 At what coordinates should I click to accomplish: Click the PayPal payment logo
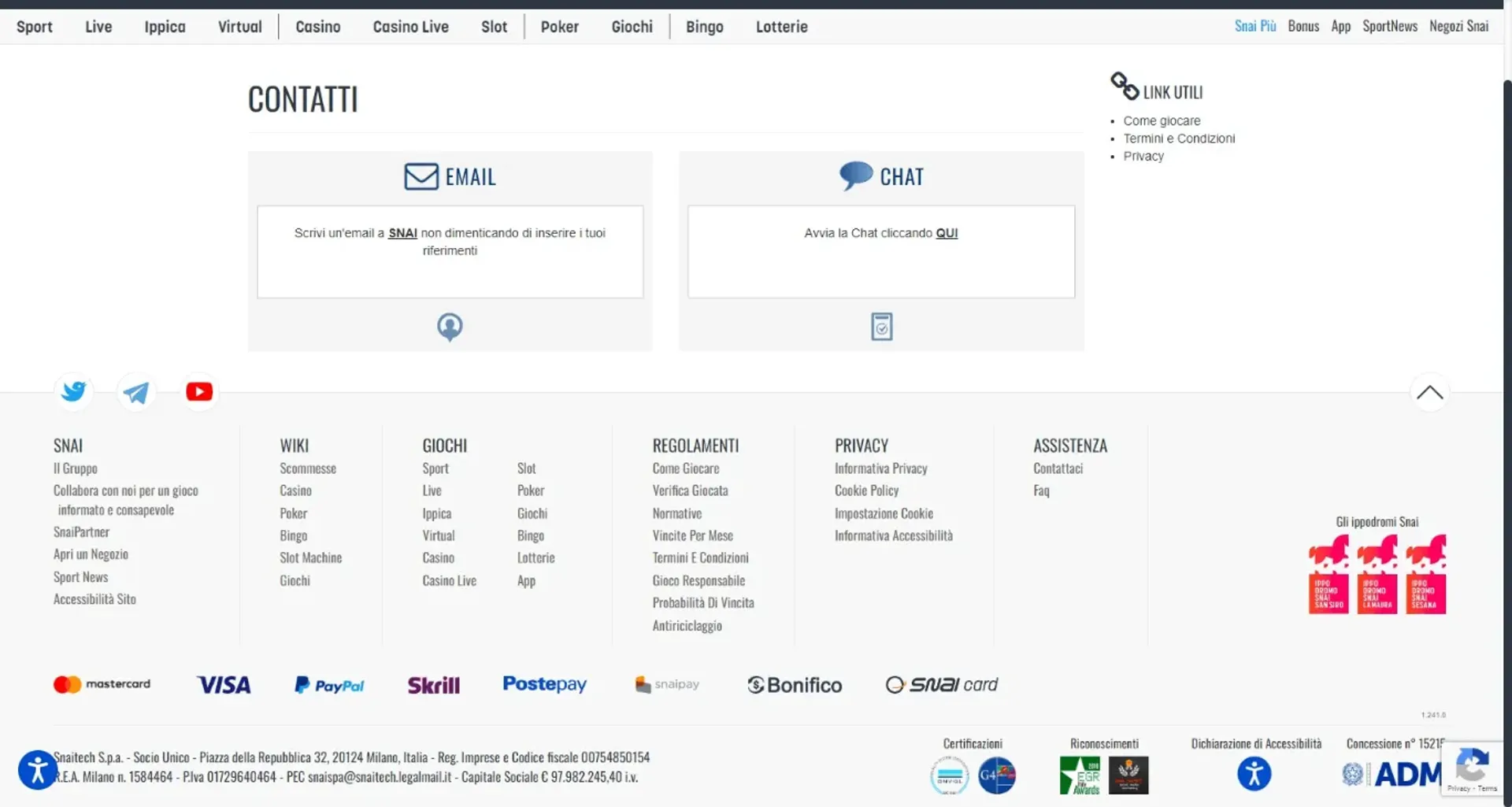(x=329, y=685)
